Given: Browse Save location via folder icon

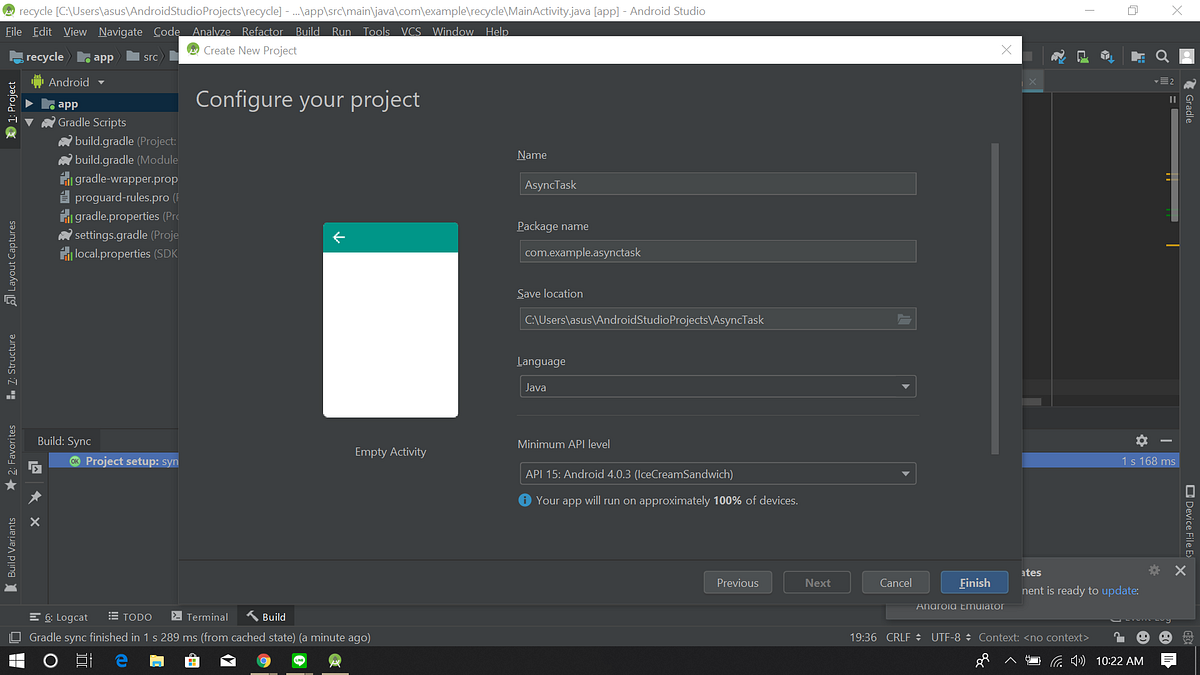Looking at the screenshot, I should [905, 318].
